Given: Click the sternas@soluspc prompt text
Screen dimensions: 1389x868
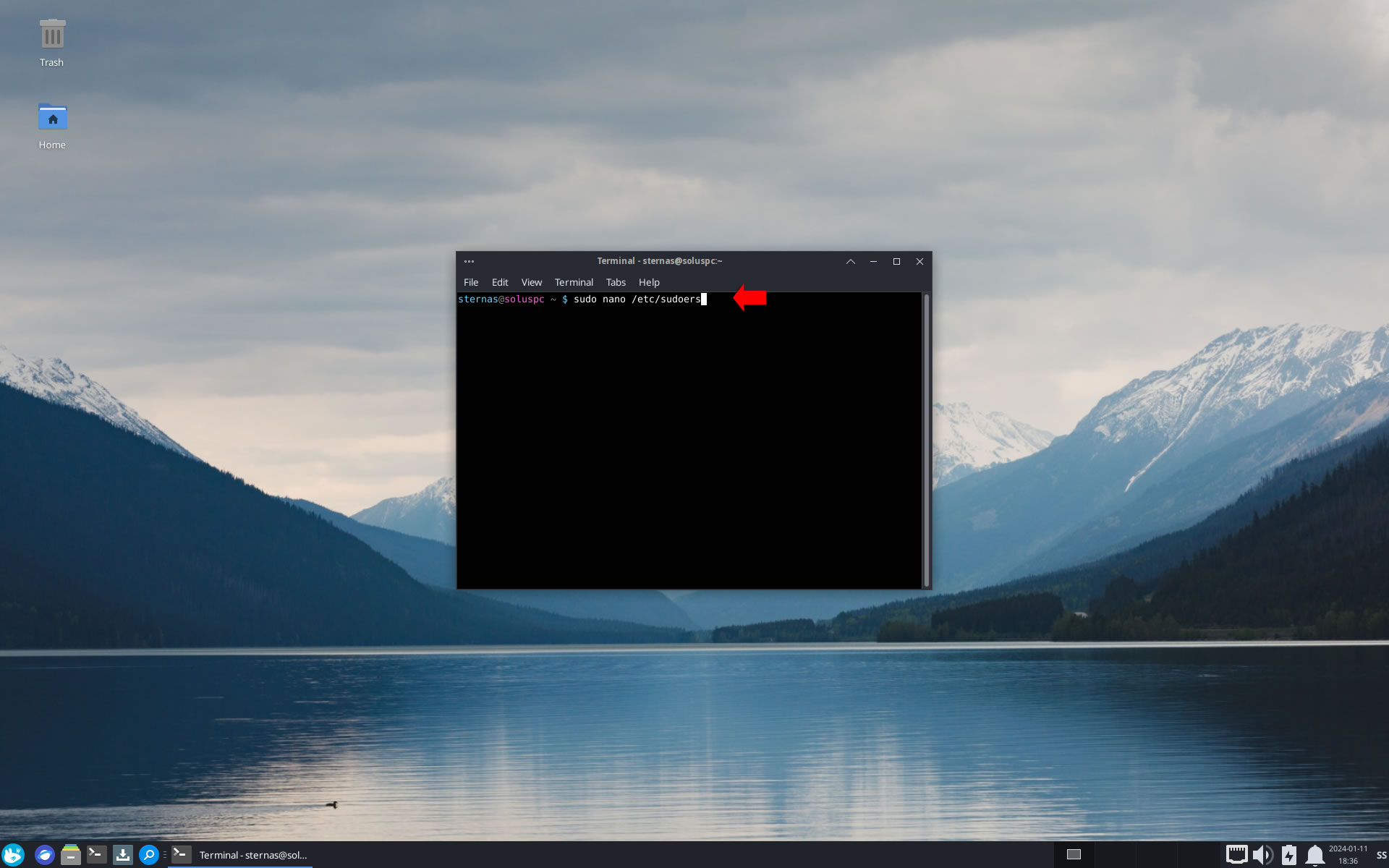Looking at the screenshot, I should pos(501,299).
